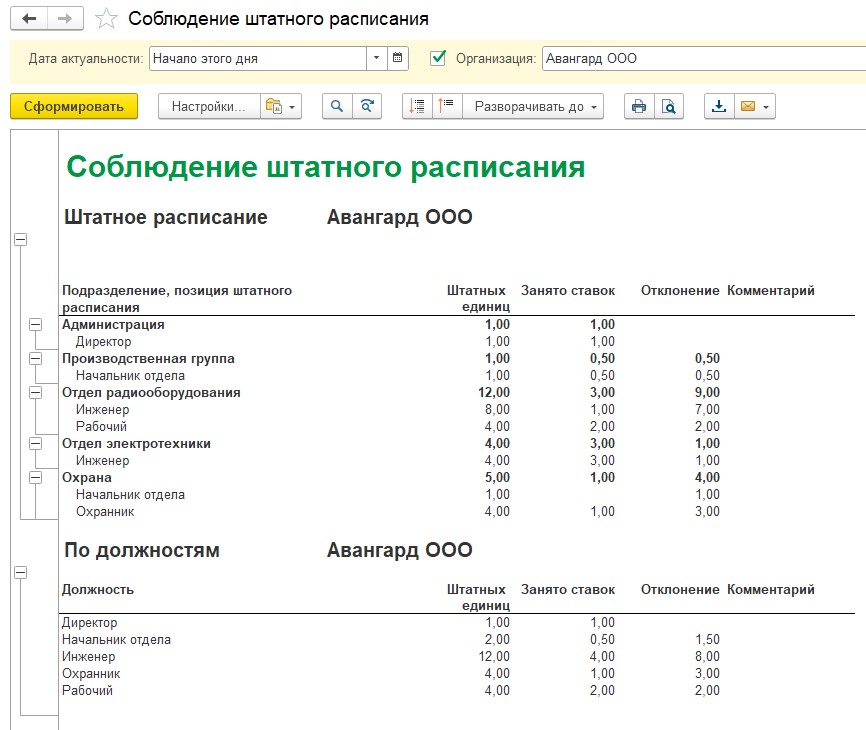Image resolution: width=866 pixels, height=730 pixels.
Task: Click deviation 9,00 in Отдел радиооборудования row
Action: [707, 393]
